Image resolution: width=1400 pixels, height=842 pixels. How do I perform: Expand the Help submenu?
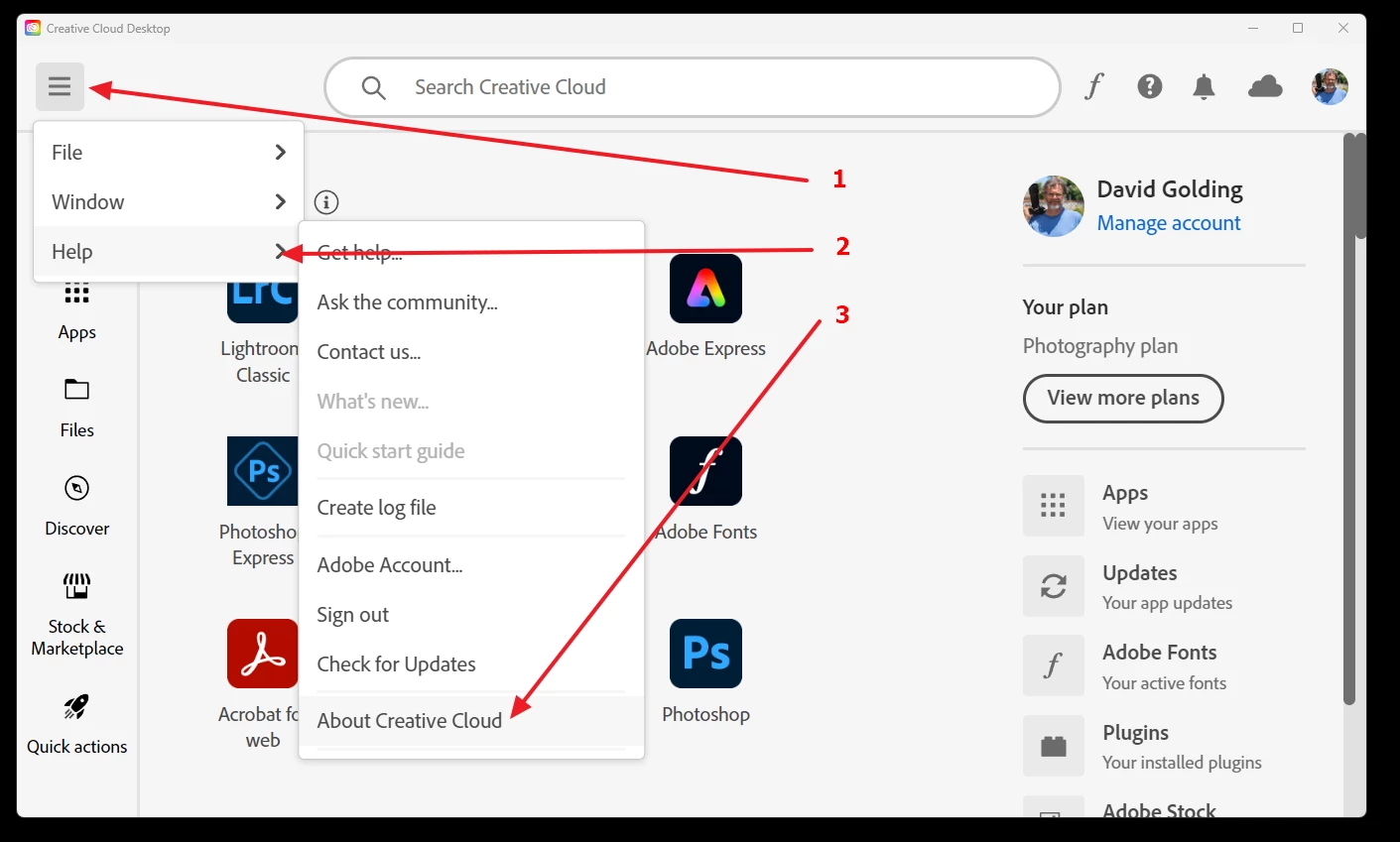click(169, 251)
